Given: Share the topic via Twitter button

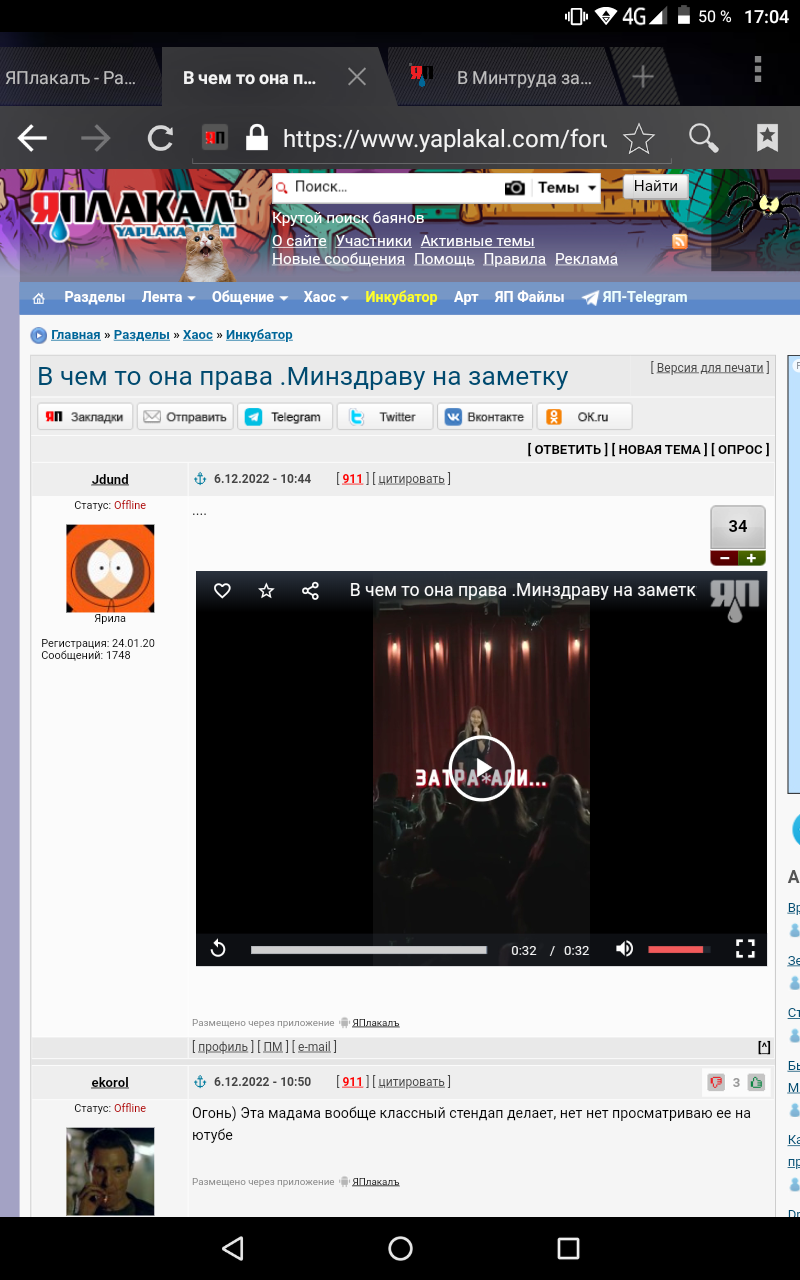Looking at the screenshot, I should tap(385, 417).
